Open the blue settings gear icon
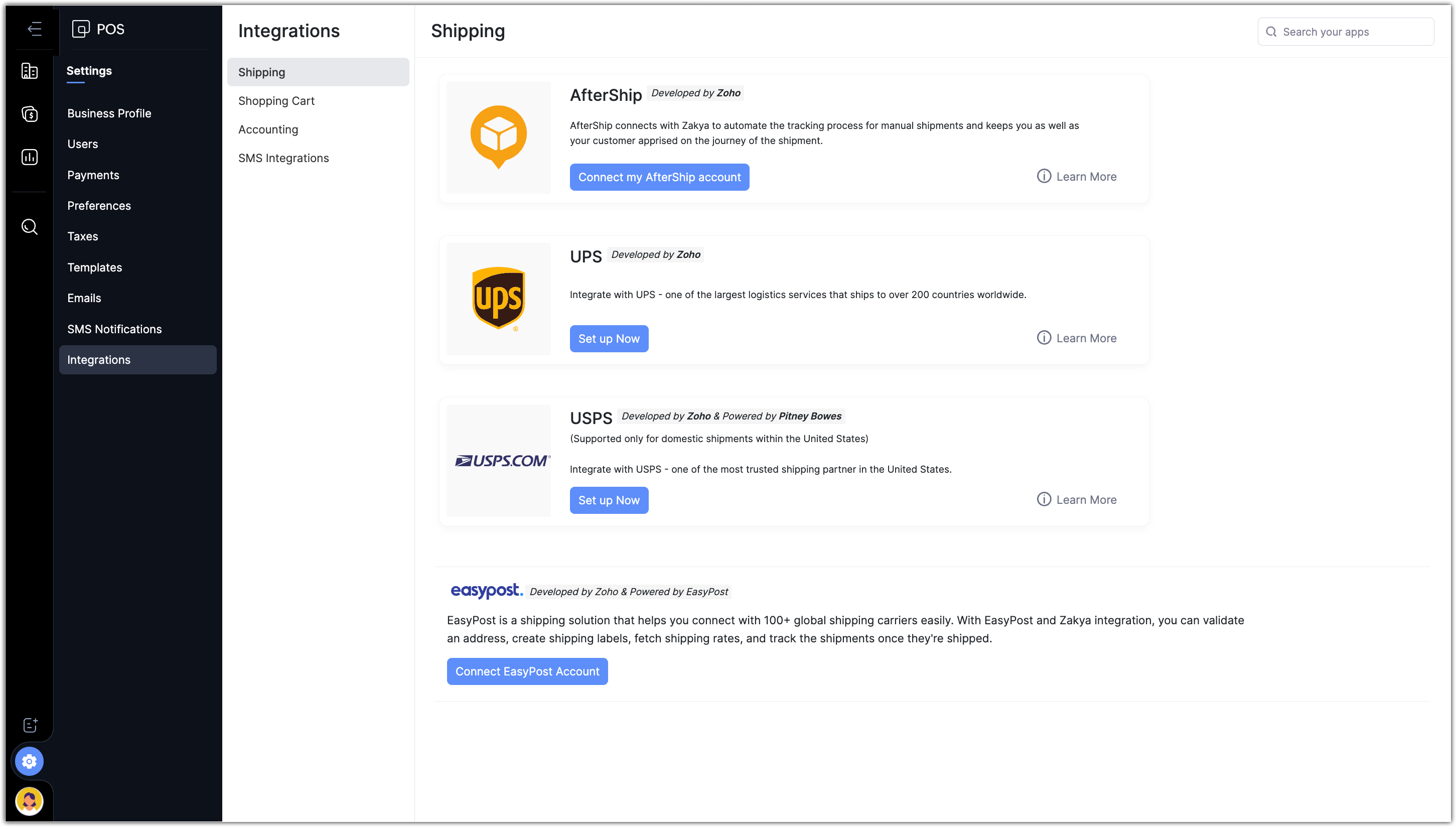The height and width of the screenshot is (827, 1456). (x=30, y=761)
